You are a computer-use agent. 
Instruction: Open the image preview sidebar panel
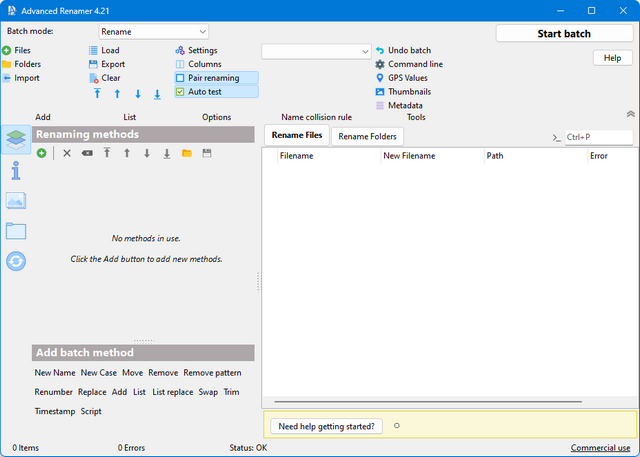pos(16,201)
